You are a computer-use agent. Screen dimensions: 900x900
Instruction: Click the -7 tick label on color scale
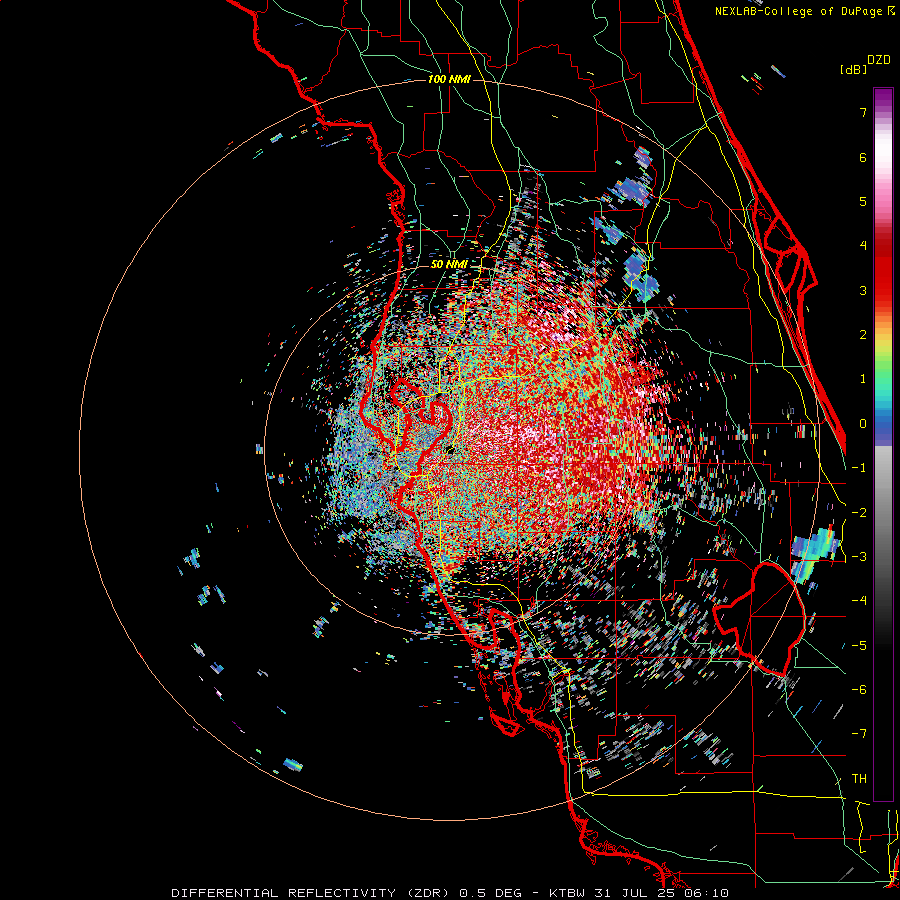pos(859,734)
